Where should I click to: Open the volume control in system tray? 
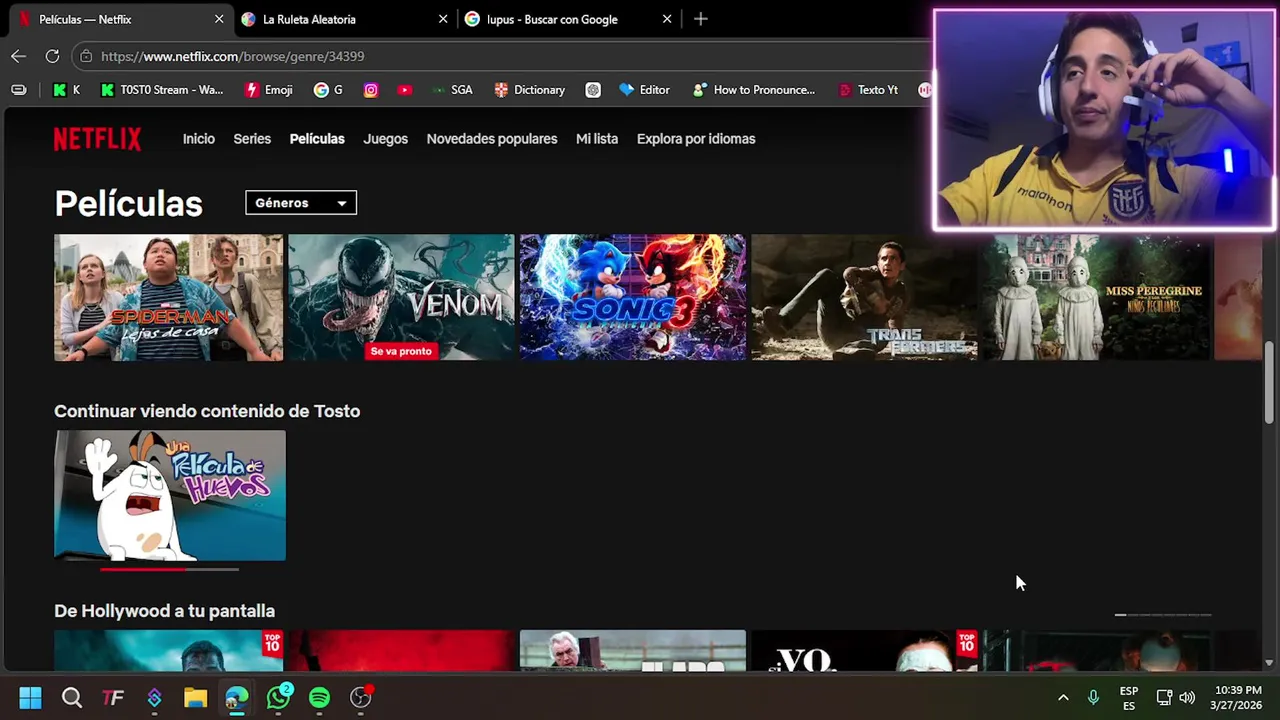(1187, 697)
